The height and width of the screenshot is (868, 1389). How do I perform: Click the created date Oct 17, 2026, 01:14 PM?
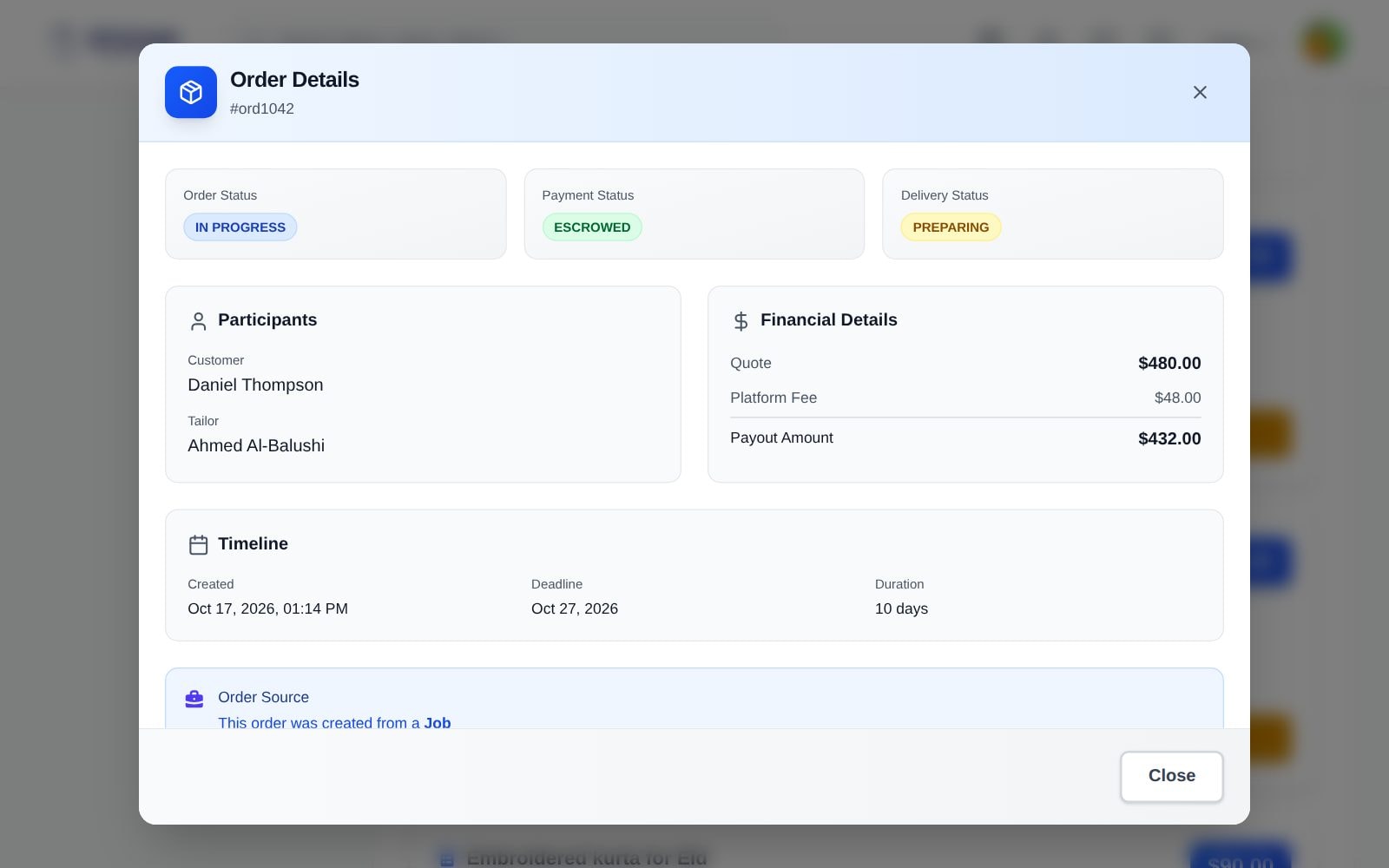[x=267, y=608]
